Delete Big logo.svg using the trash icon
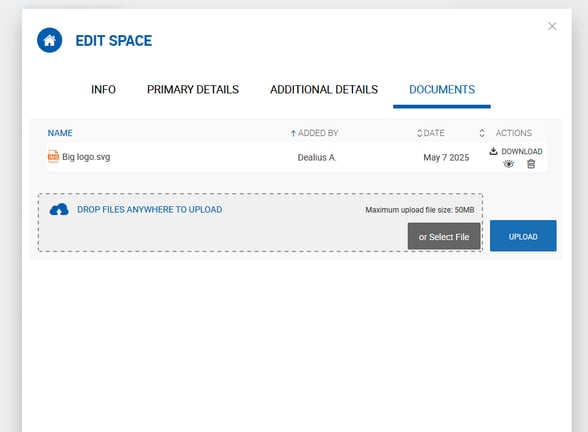Screen dimensions: 588x432 click(531, 164)
